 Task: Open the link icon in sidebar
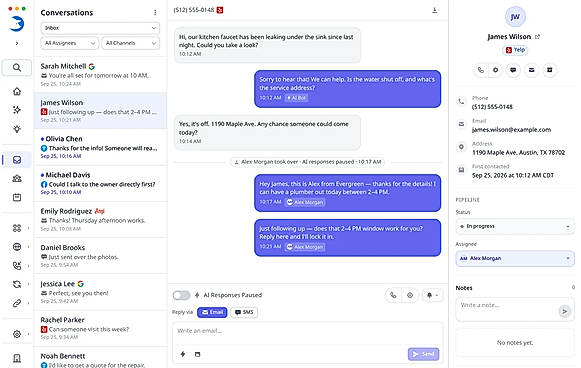[17, 303]
